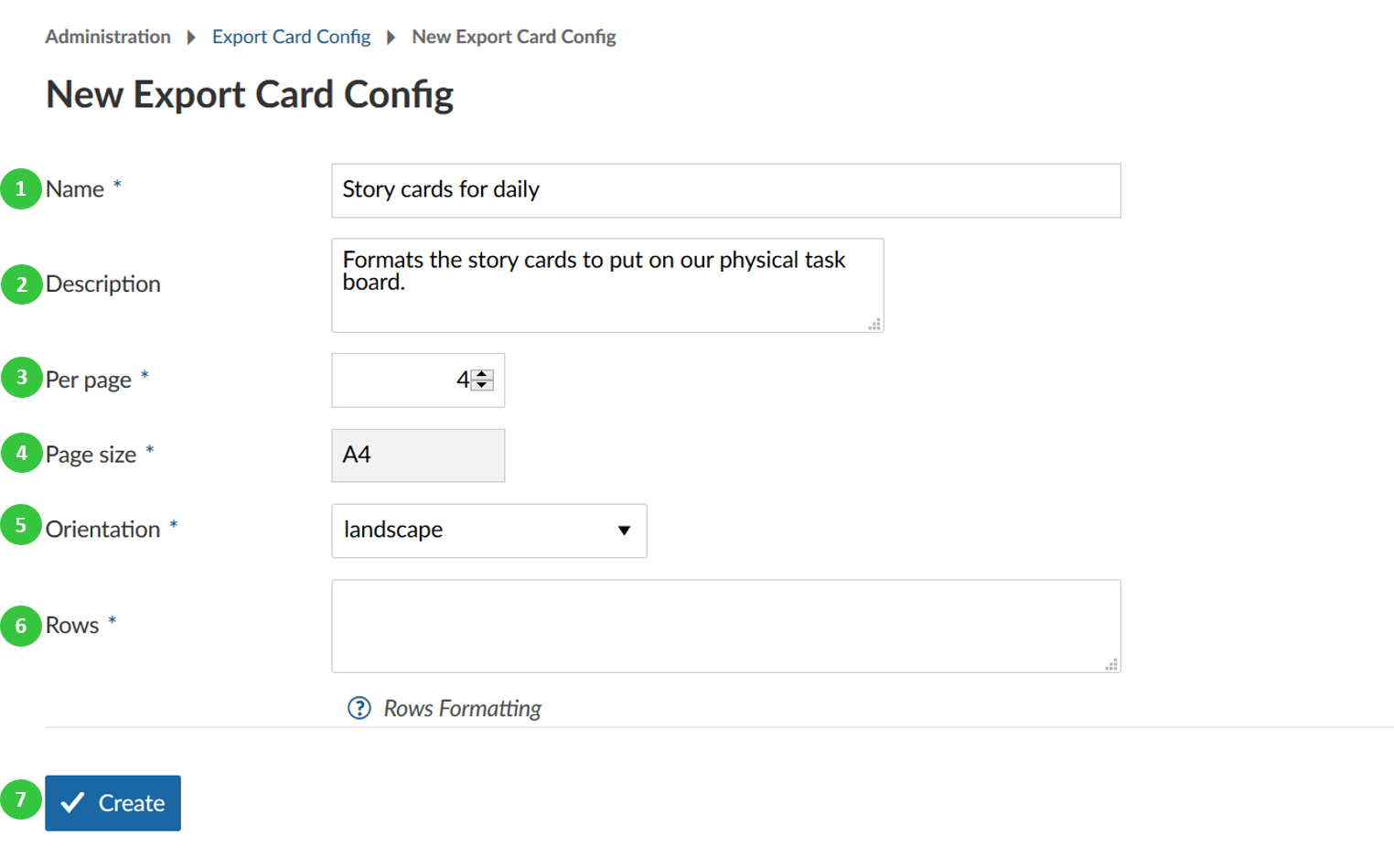
Task: Click green step marker number 5
Action: [x=21, y=526]
